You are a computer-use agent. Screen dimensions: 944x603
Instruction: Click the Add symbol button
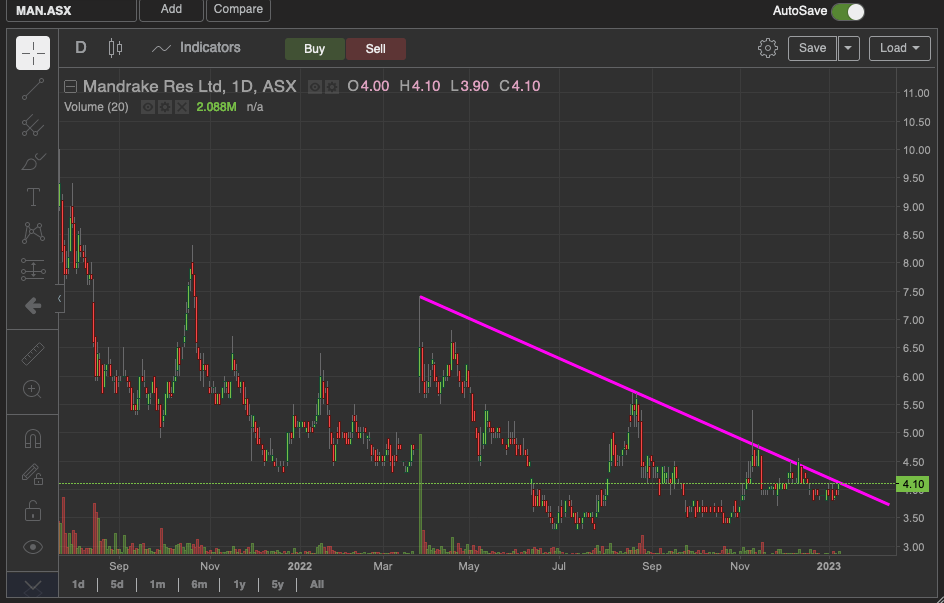pos(171,10)
